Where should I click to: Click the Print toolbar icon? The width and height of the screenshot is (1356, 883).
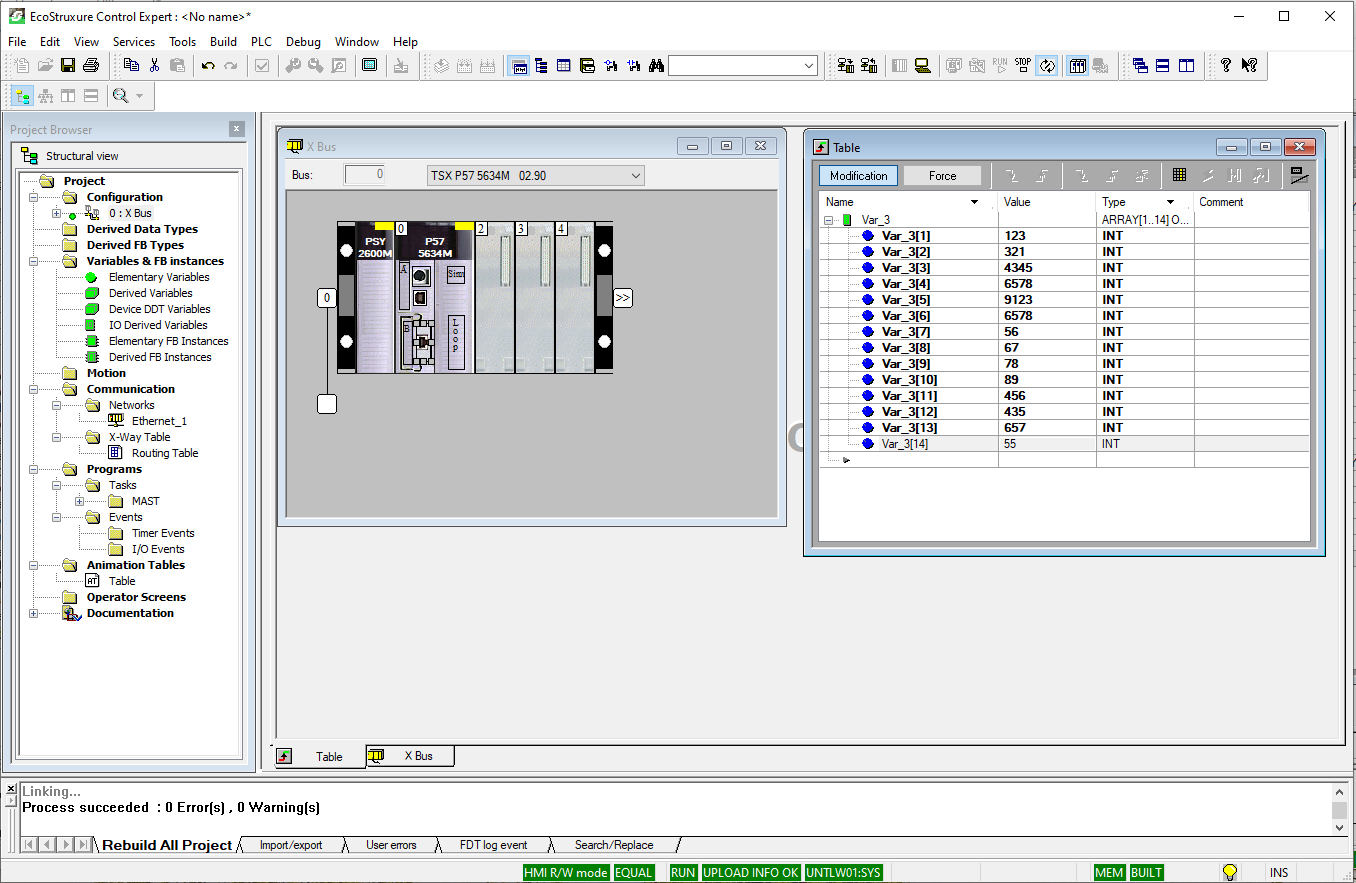[91, 65]
